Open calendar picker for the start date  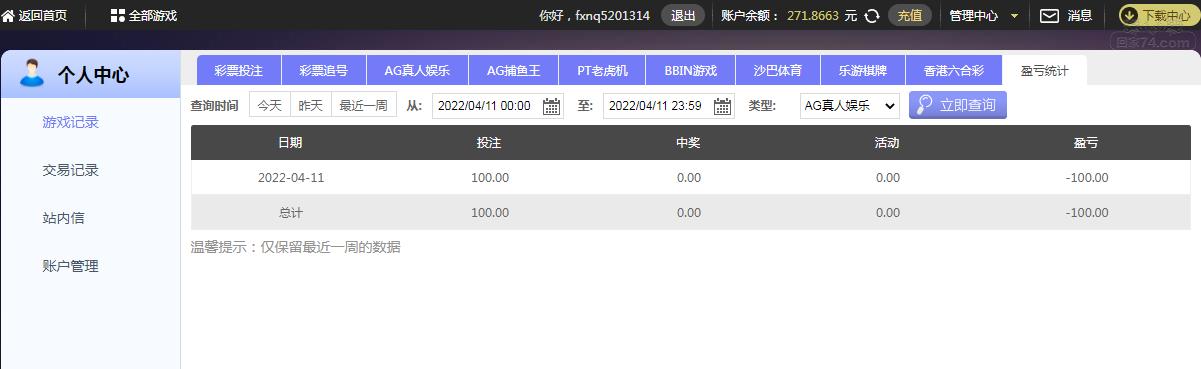click(x=551, y=105)
